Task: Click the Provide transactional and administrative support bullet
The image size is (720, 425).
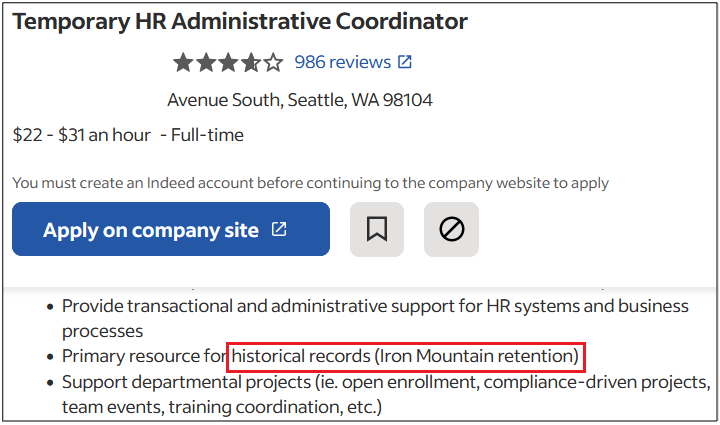Action: [x=375, y=318]
